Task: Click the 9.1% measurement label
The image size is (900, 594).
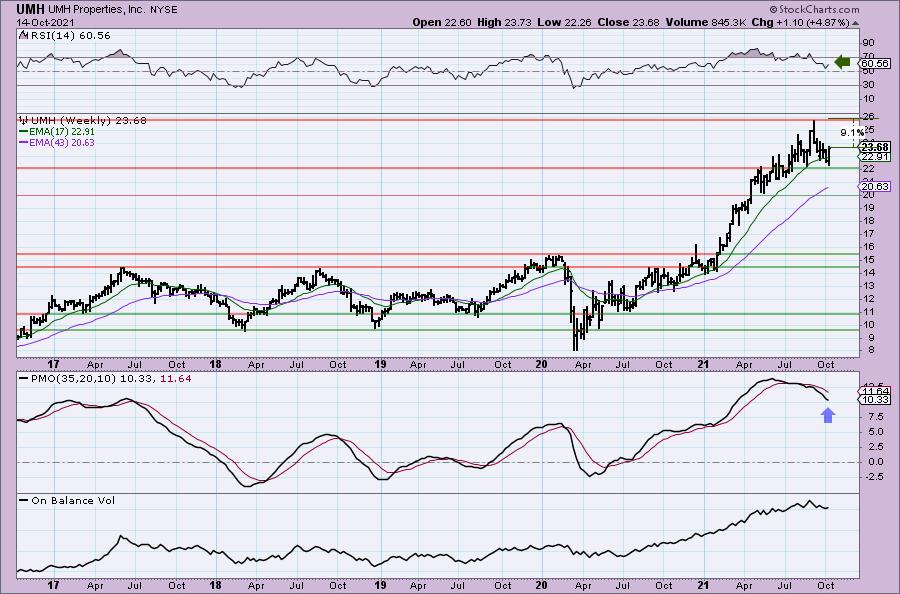Action: point(852,133)
